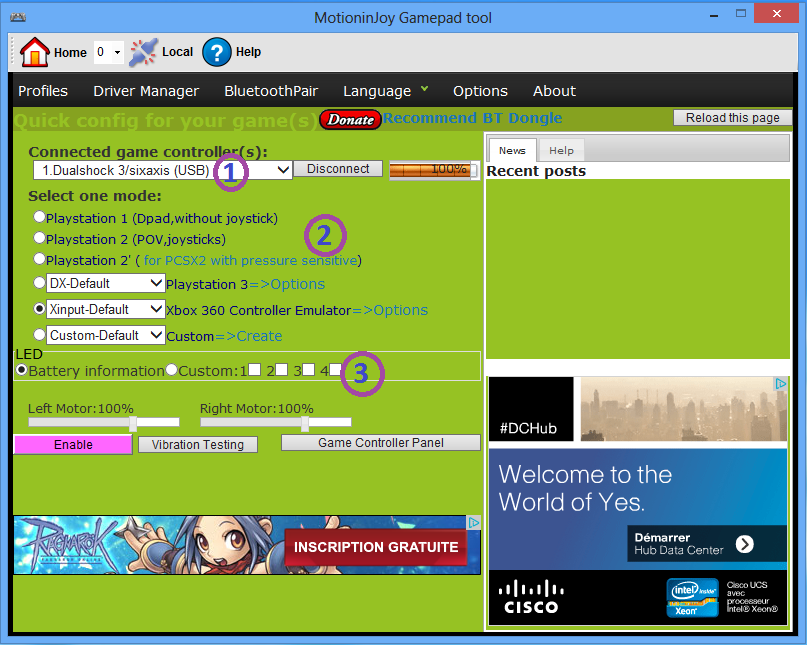The height and width of the screenshot is (645, 807).
Task: Click the MotioninJoy title bar app icon
Action: pyautogui.click(x=18, y=17)
